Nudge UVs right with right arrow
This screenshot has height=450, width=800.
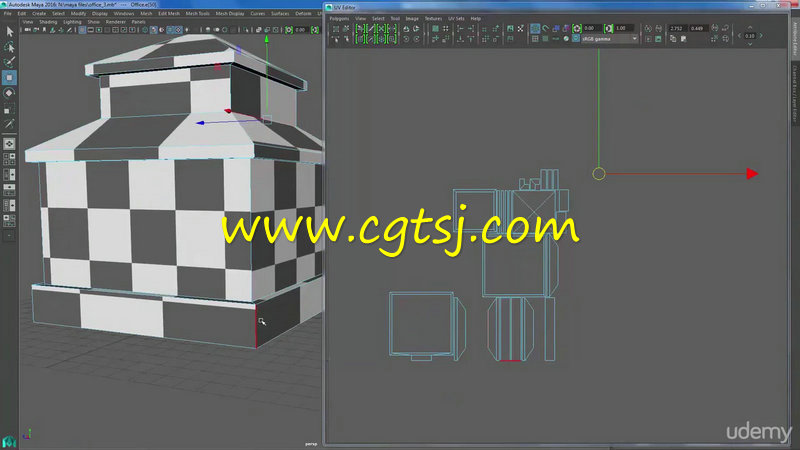761,36
